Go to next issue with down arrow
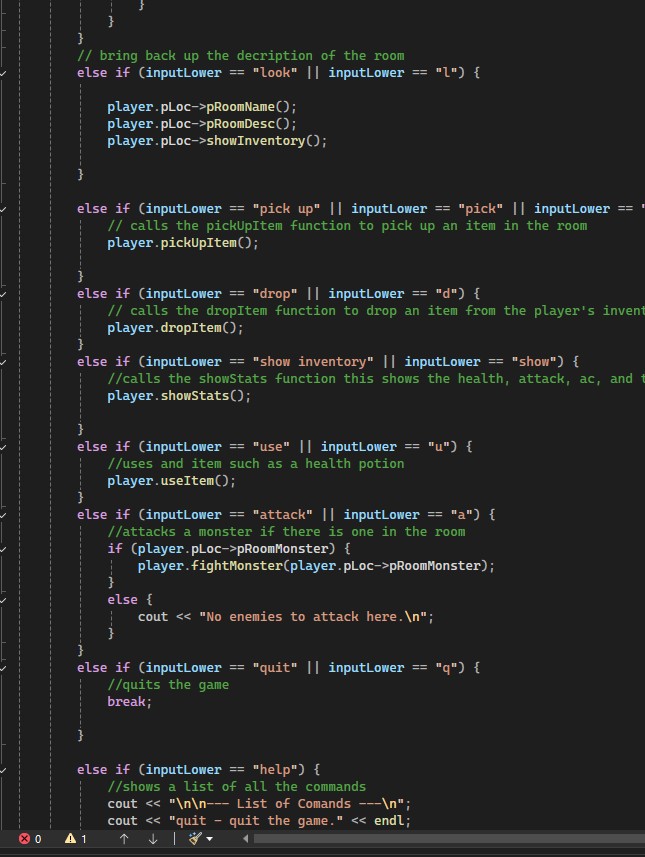Image resolution: width=645 pixels, height=857 pixels. click(153, 838)
